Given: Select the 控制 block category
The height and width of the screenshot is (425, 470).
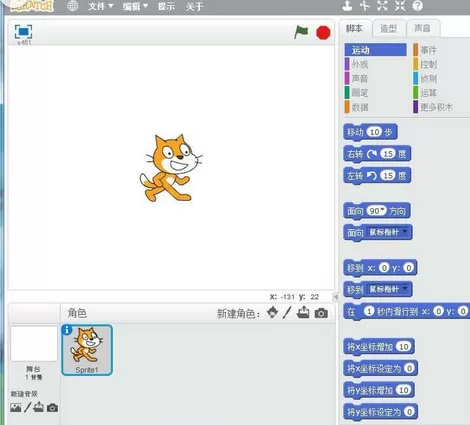Looking at the screenshot, I should [425, 64].
